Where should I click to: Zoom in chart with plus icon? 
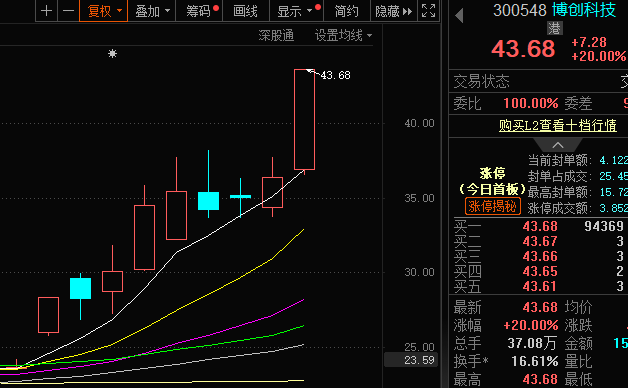coord(46,11)
